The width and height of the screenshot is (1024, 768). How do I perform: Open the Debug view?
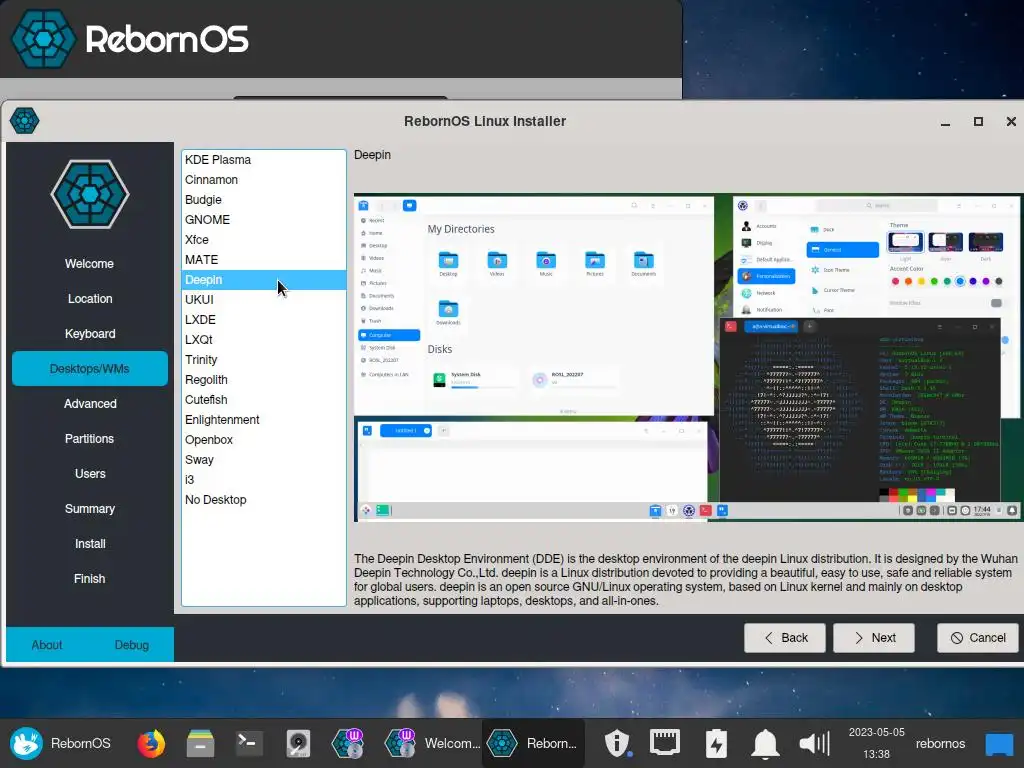click(x=131, y=645)
